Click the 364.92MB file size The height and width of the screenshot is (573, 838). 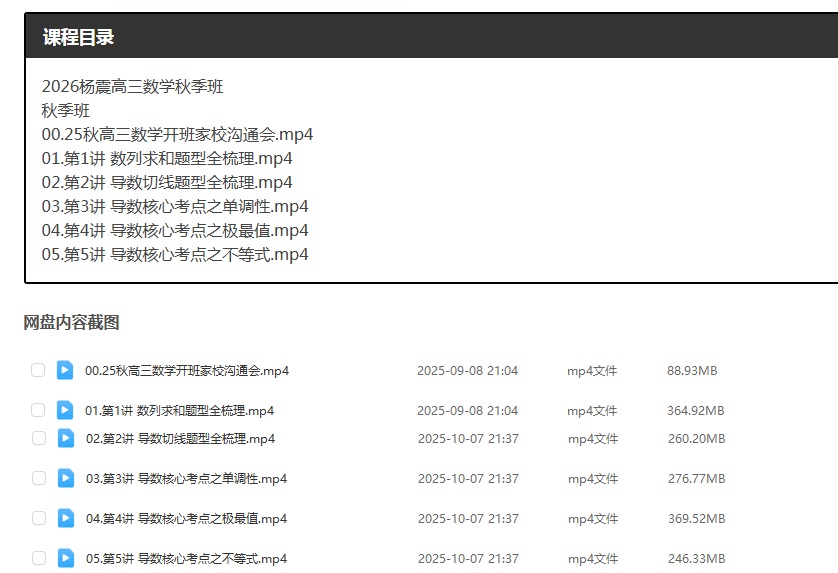(x=696, y=411)
